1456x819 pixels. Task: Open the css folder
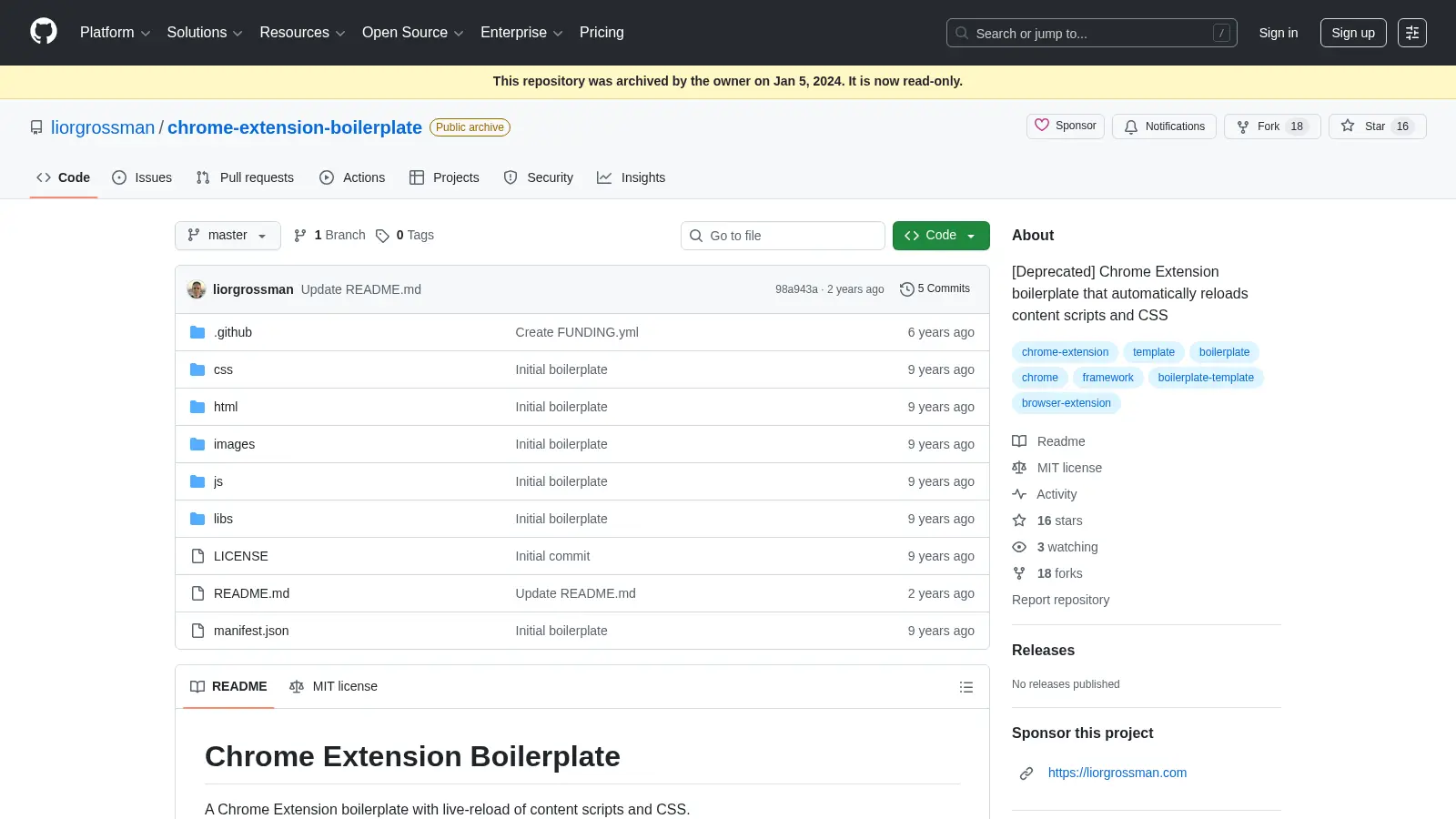(223, 369)
